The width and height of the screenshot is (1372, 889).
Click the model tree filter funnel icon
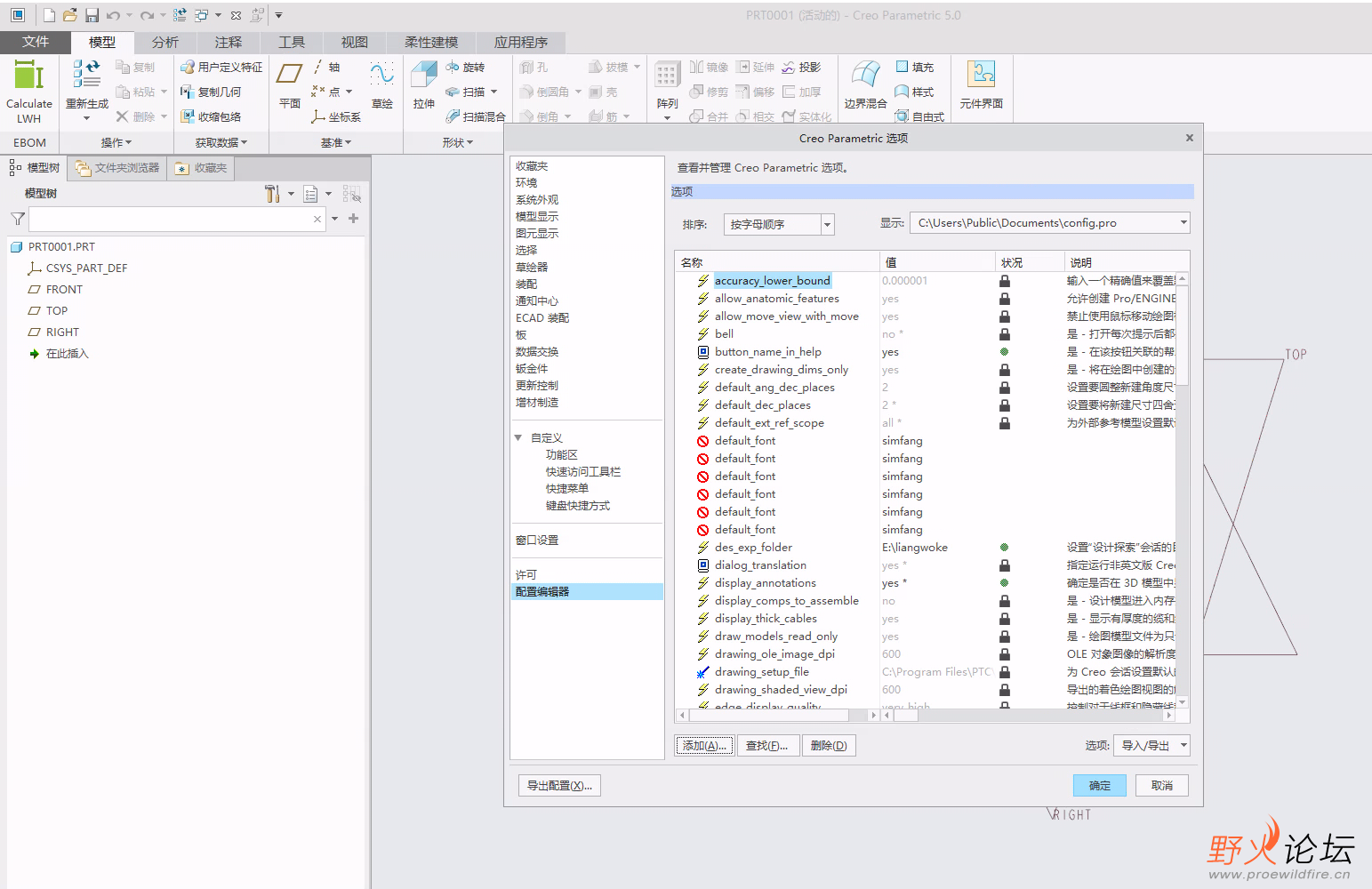point(17,218)
